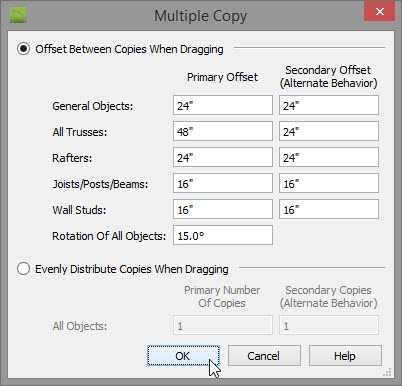
Task: Click the Rotation Of All Objects field
Action: [223, 235]
